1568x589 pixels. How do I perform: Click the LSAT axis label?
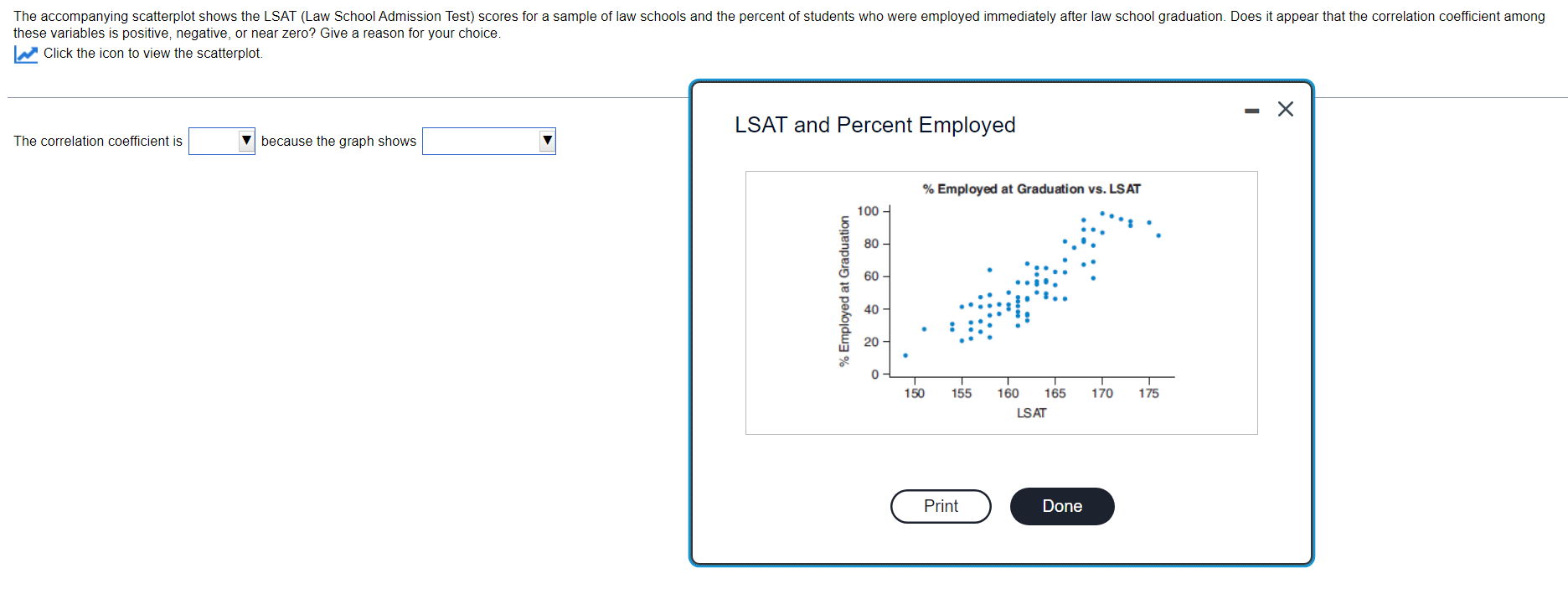point(1030,412)
